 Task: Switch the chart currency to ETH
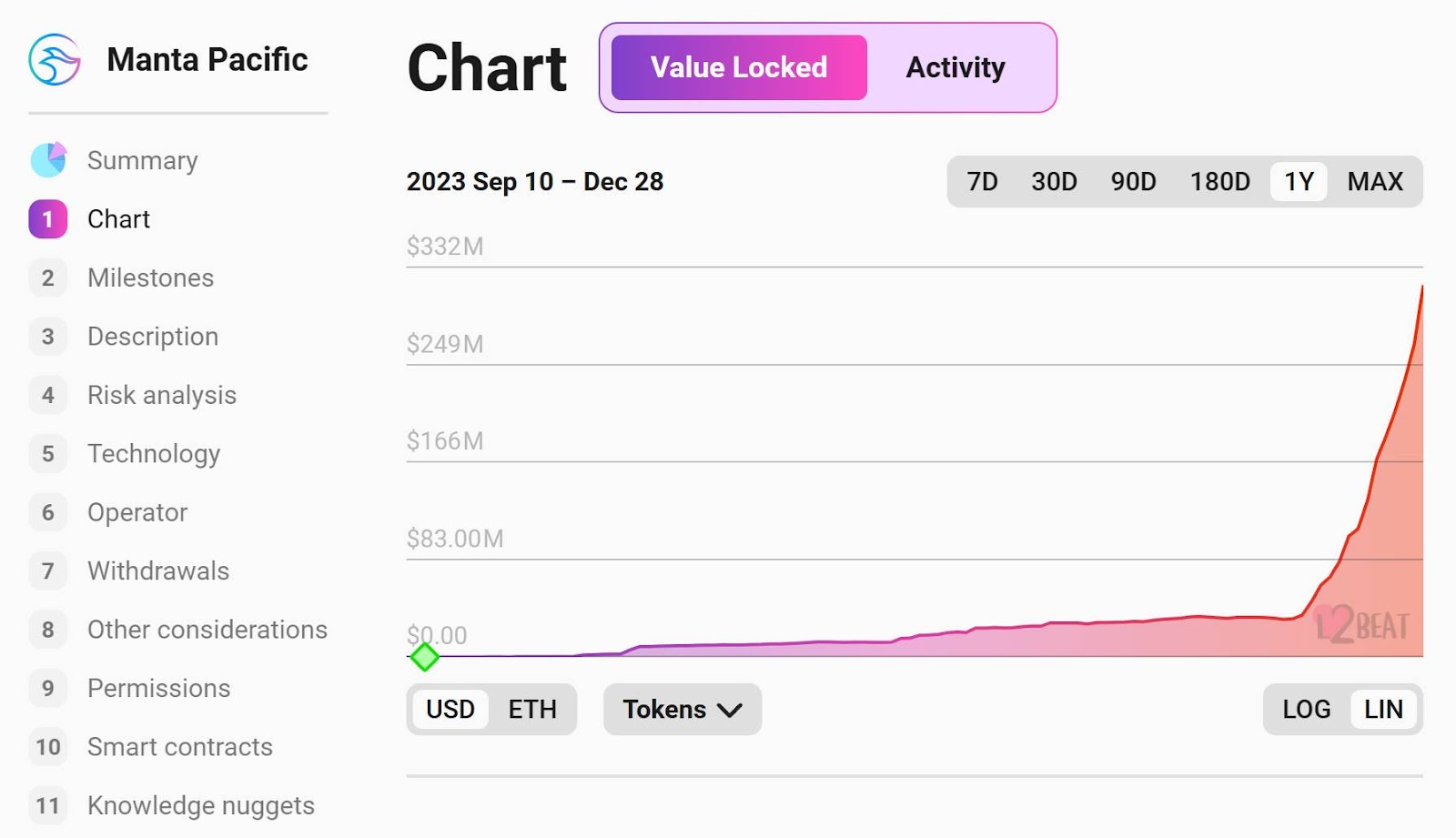click(532, 709)
